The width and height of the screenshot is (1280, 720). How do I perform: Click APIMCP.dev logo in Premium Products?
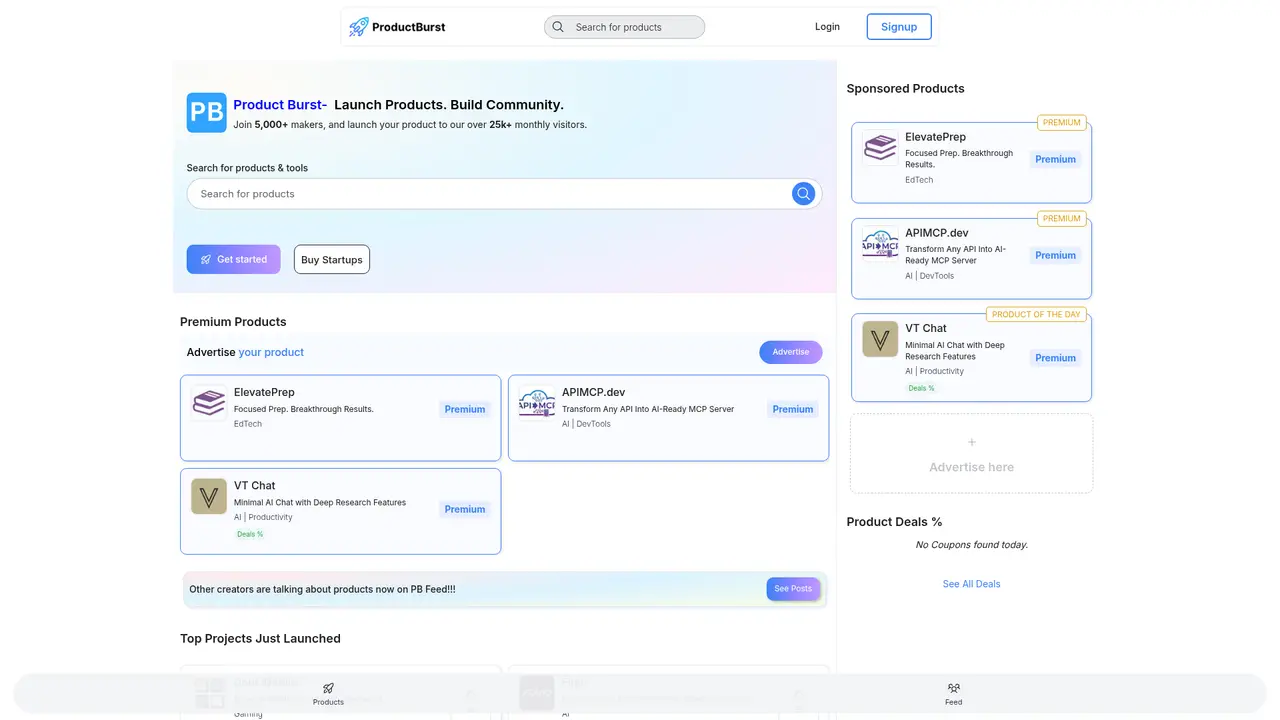tap(537, 403)
